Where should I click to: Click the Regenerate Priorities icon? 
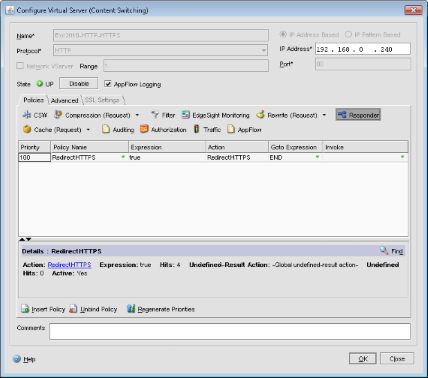(131, 309)
